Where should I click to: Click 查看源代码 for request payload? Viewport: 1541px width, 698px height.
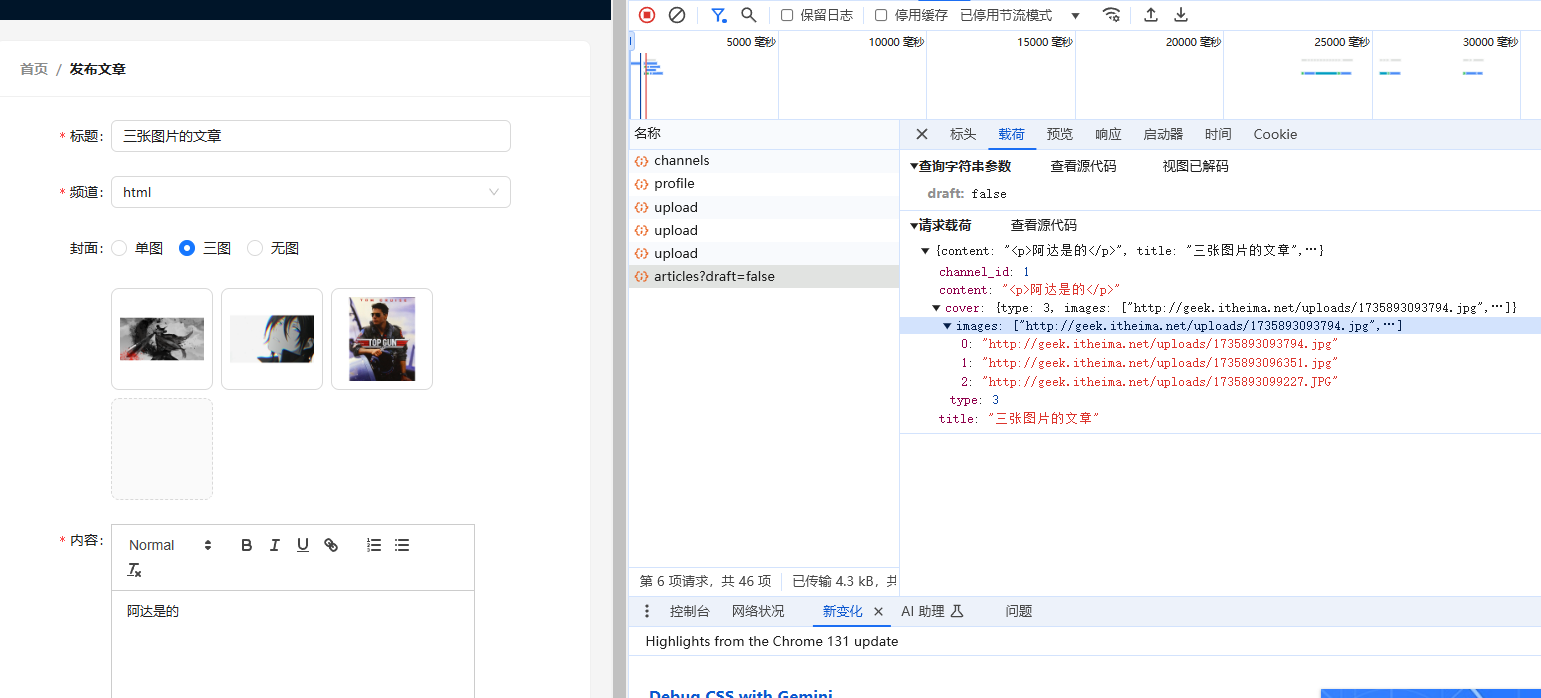point(1044,225)
